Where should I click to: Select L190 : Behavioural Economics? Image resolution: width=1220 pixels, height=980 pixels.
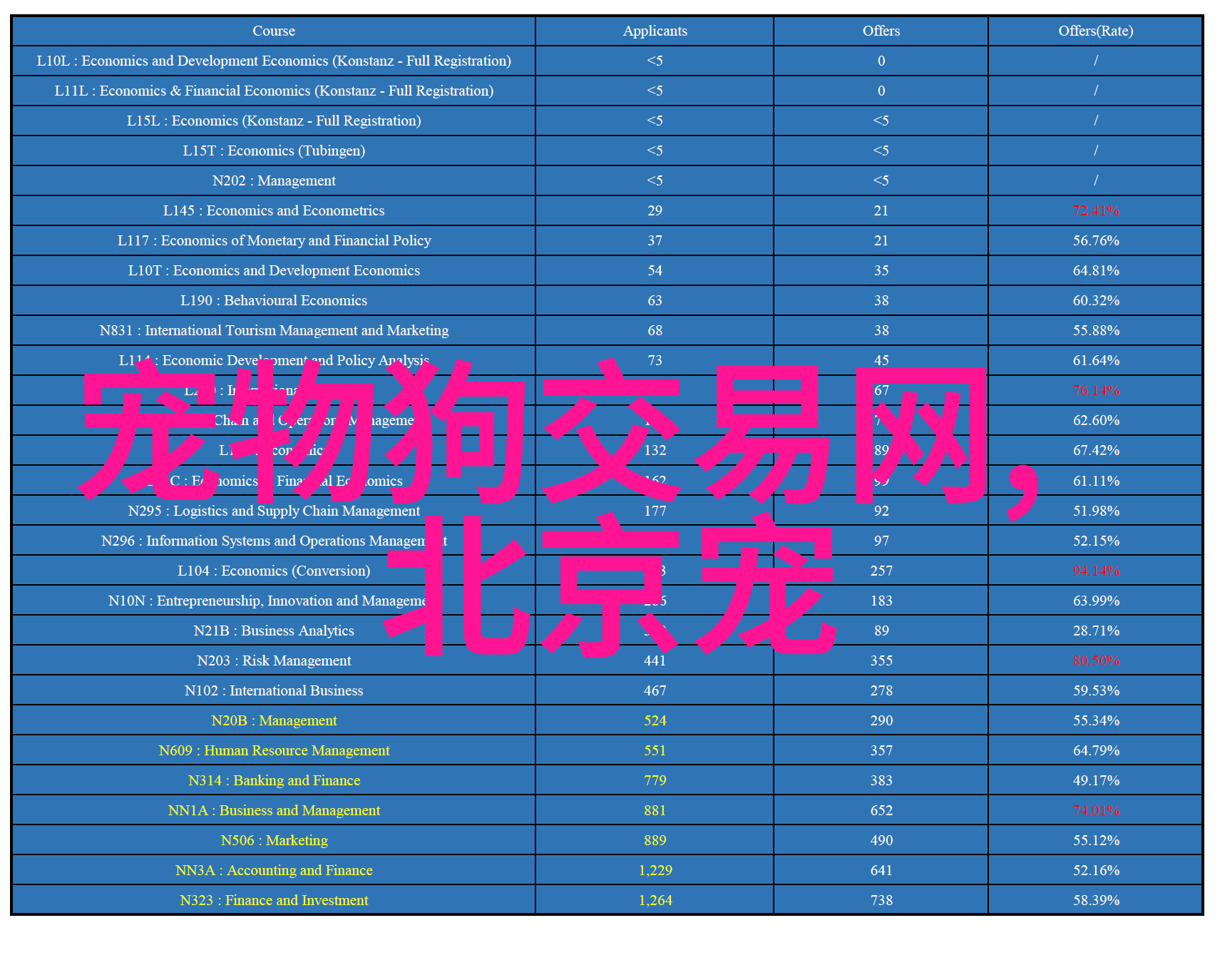[x=274, y=300]
